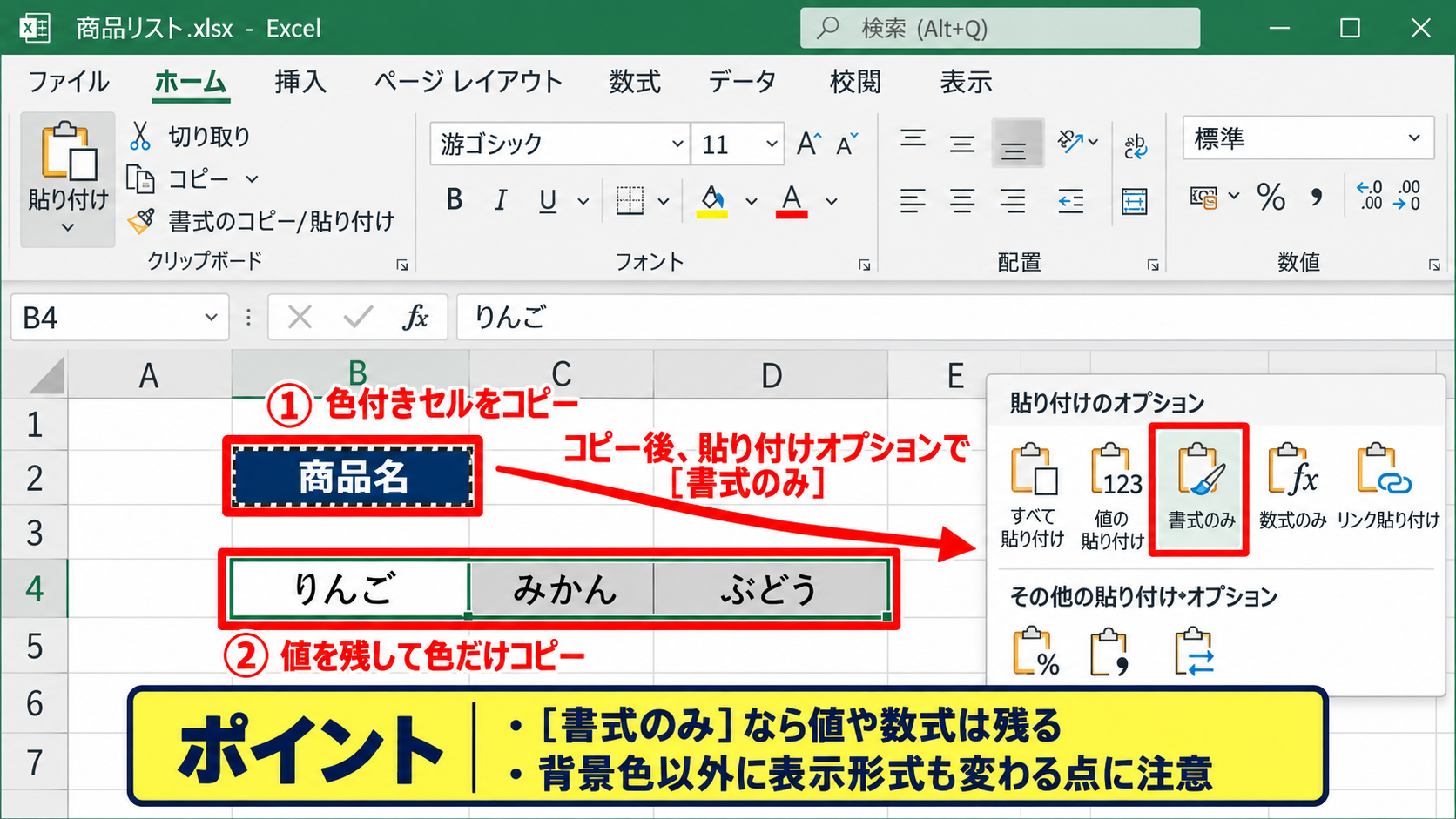Click the formula bar fx Insert Function icon

(x=415, y=318)
